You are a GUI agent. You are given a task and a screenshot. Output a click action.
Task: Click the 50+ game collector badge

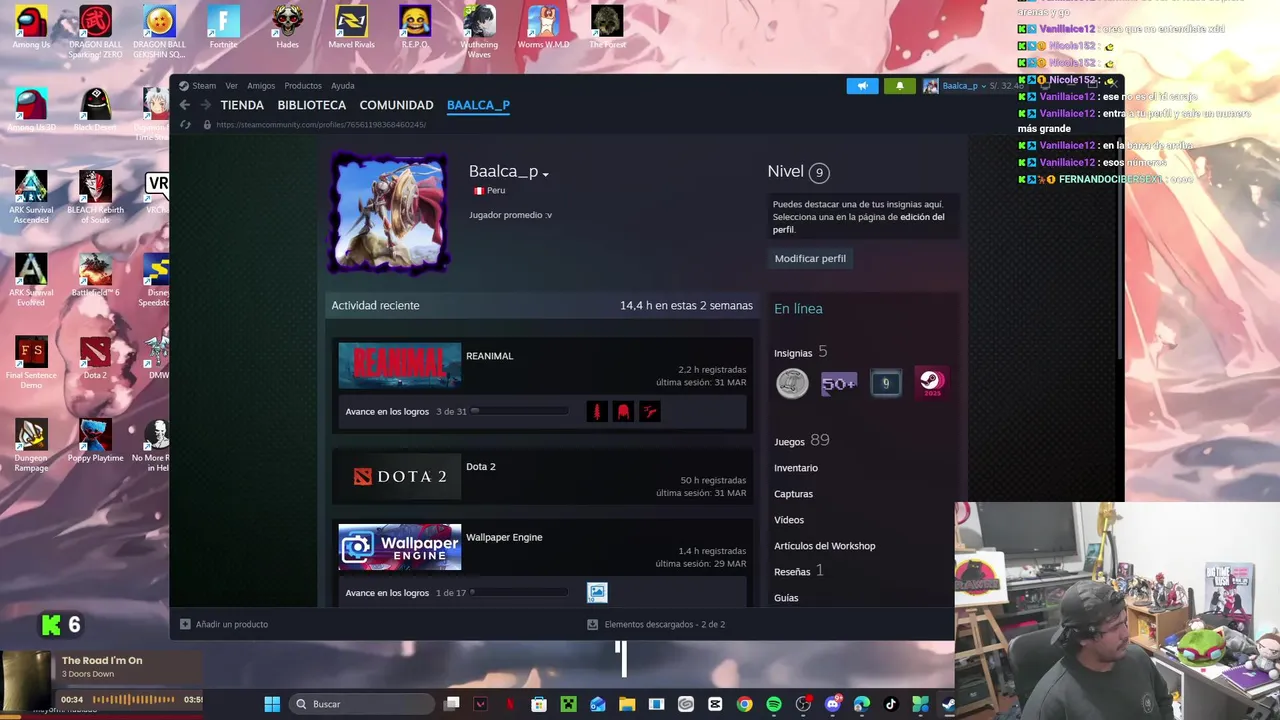click(839, 383)
